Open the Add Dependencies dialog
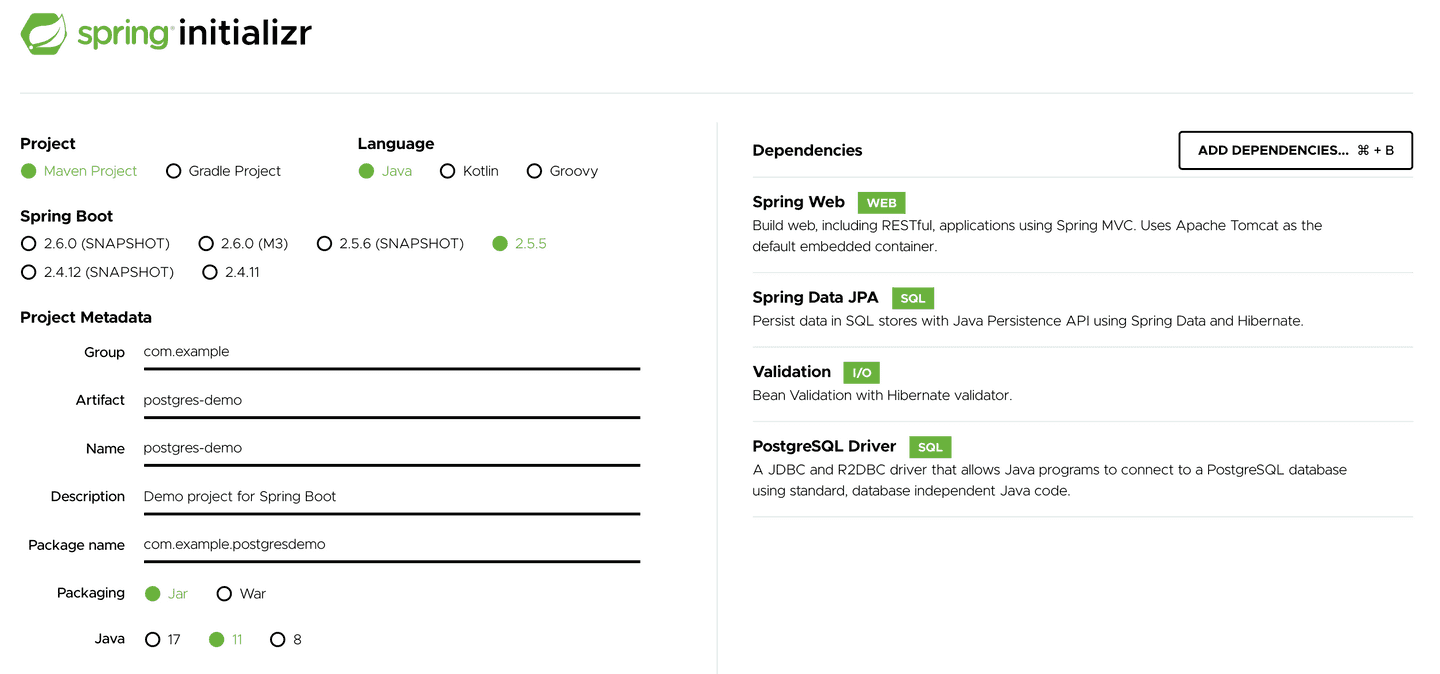 (x=1295, y=150)
